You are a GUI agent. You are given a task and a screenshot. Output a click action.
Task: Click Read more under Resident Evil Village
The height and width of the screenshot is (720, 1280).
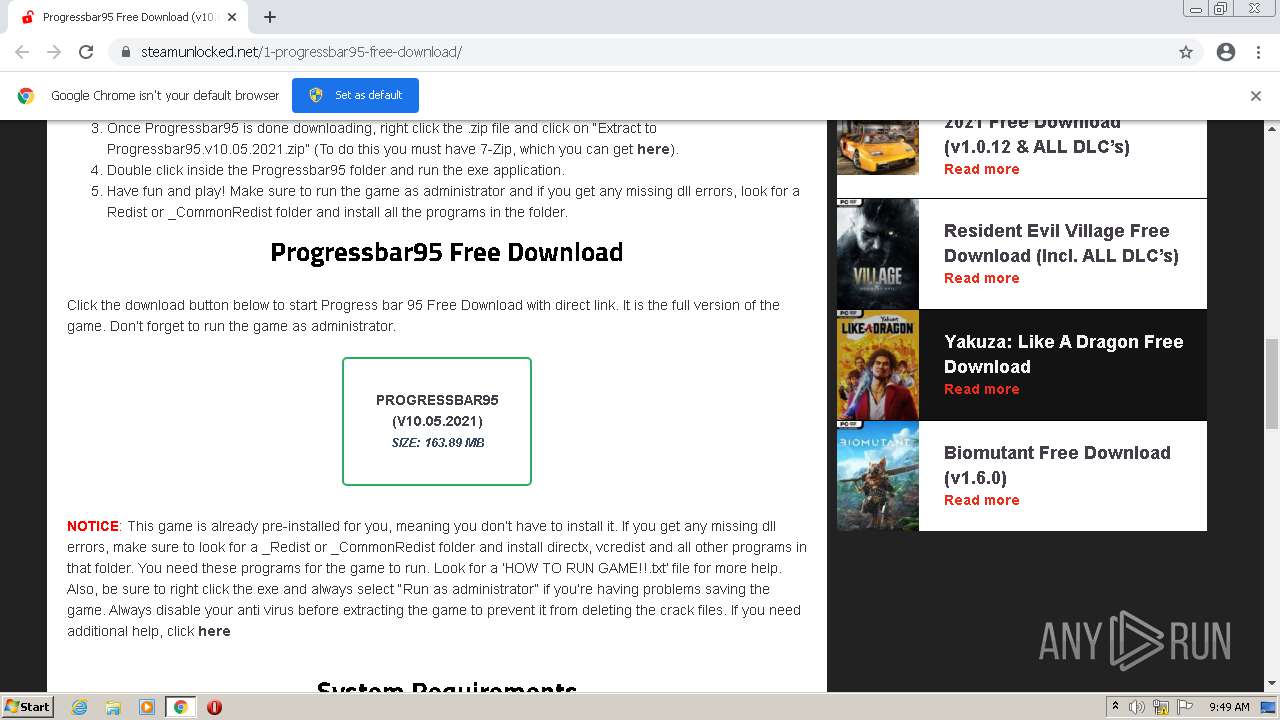click(x=982, y=278)
